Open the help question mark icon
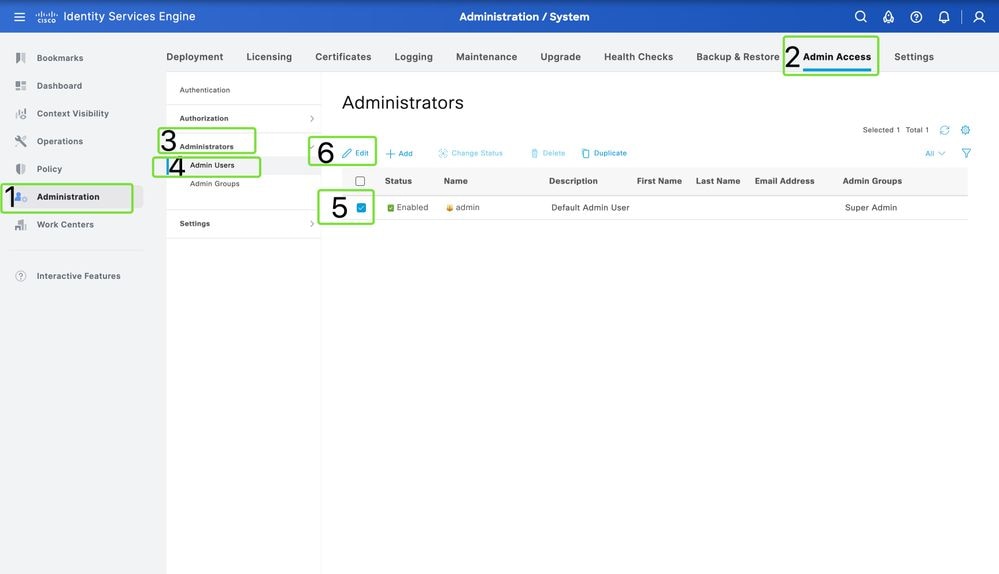 (x=916, y=17)
